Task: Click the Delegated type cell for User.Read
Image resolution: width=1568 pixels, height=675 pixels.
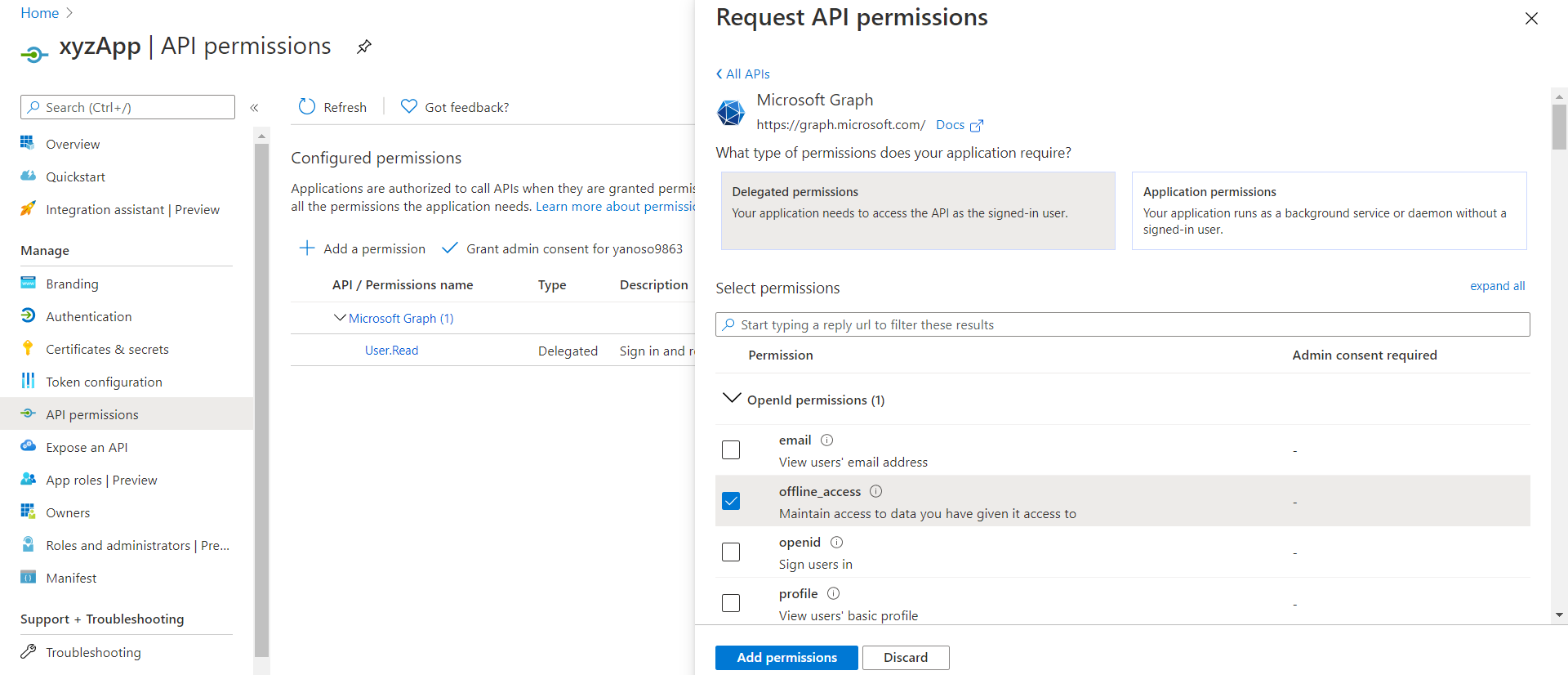Action: [568, 351]
